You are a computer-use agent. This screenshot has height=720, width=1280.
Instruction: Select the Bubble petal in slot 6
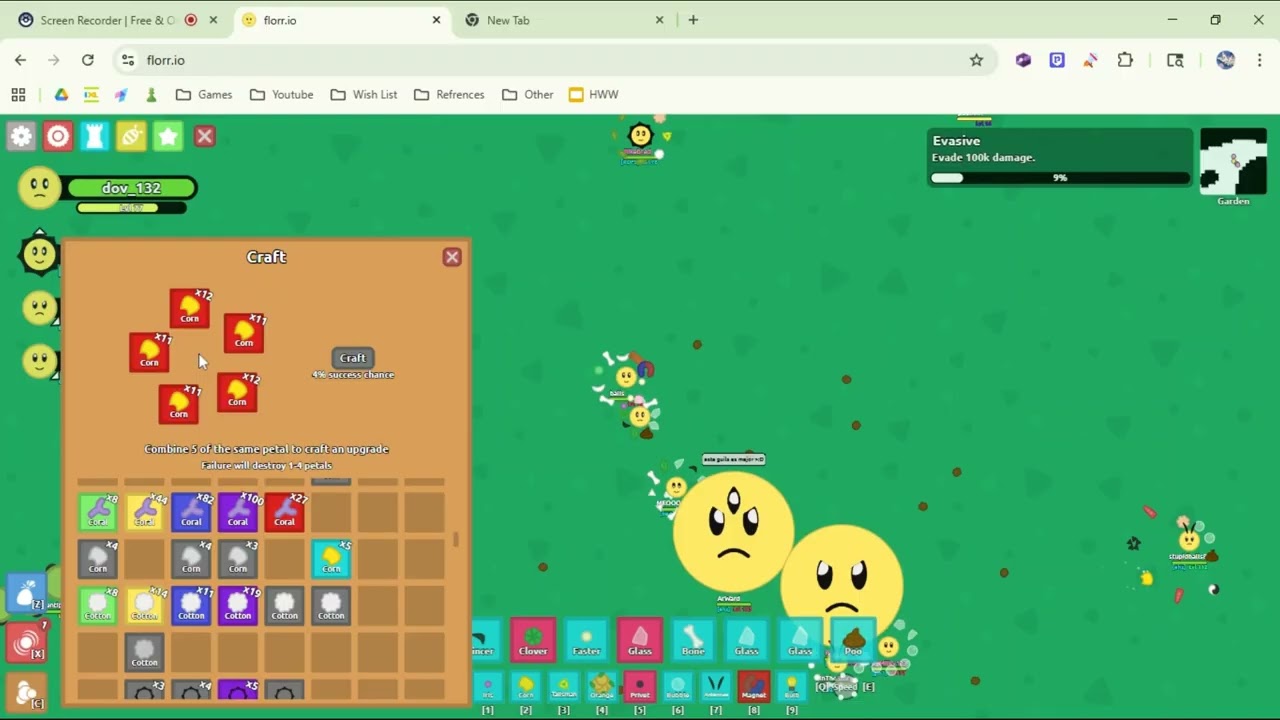[678, 686]
